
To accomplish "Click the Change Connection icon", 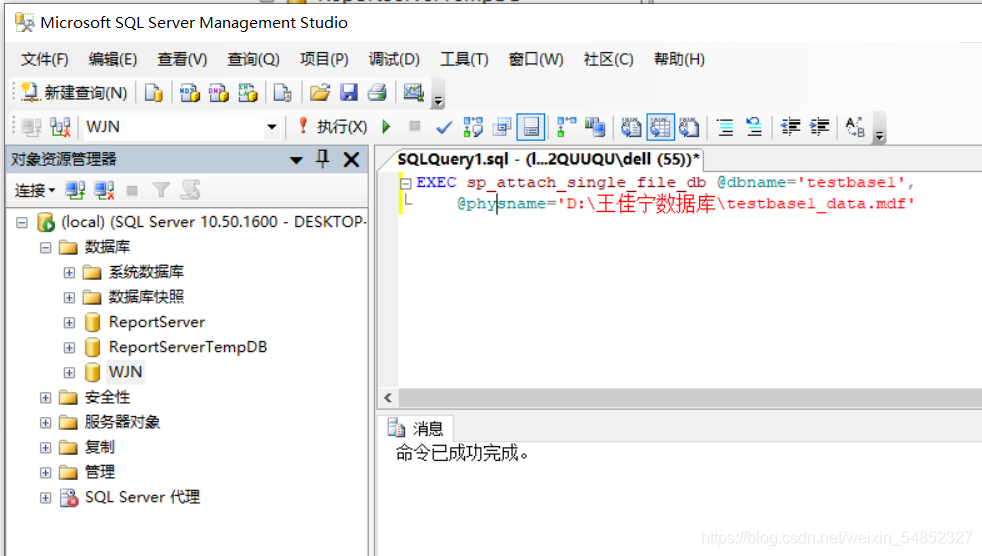I will [x=60, y=127].
